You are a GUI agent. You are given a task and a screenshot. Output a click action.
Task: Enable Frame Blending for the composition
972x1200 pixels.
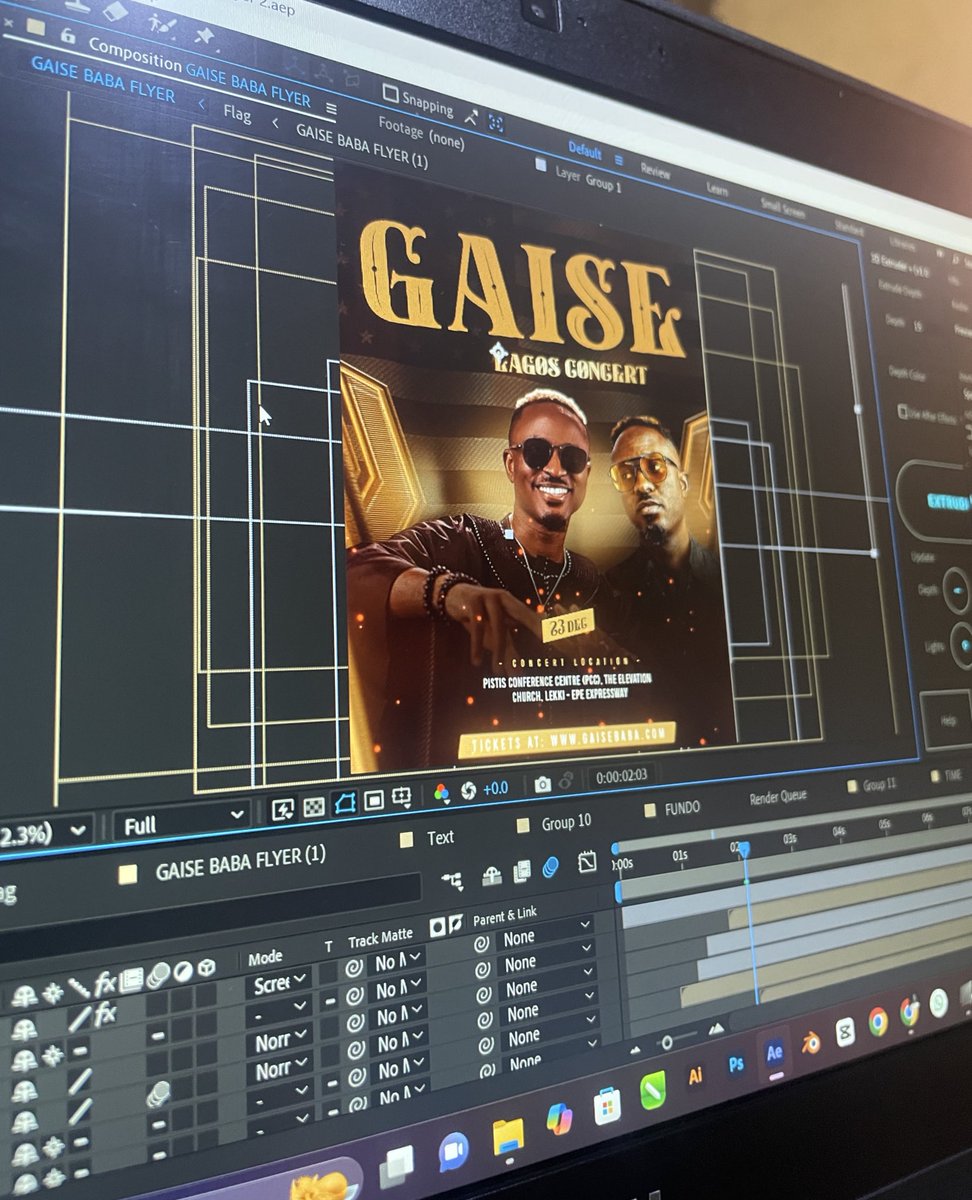[x=521, y=872]
